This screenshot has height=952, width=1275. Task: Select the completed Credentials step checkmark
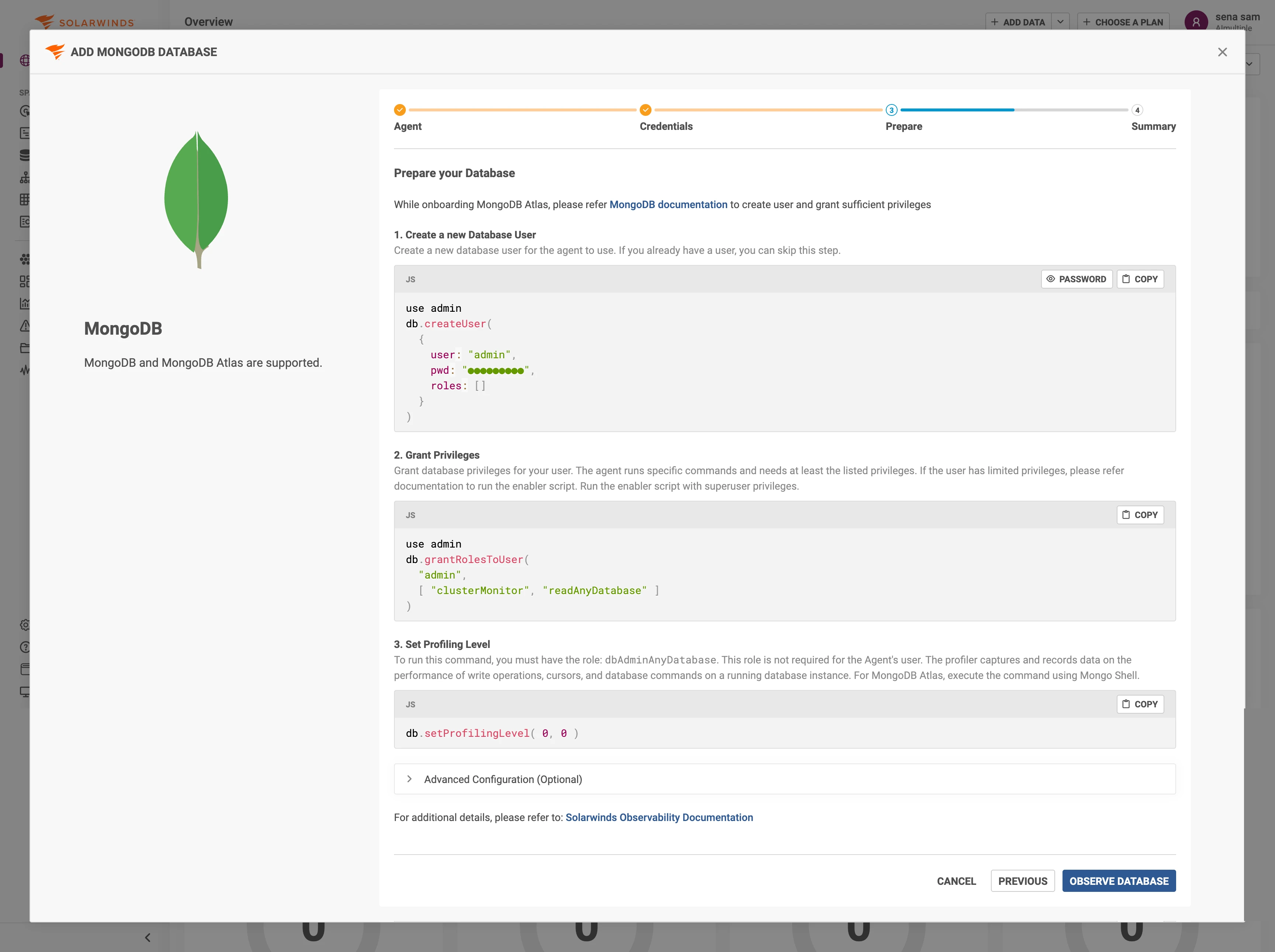[645, 110]
